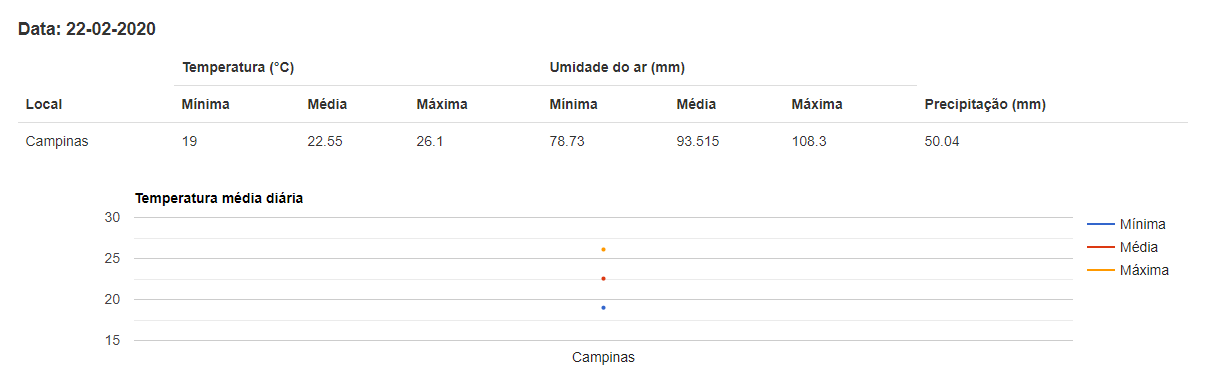Click the precipitation value 50.04
The height and width of the screenshot is (367, 1210).
(942, 141)
